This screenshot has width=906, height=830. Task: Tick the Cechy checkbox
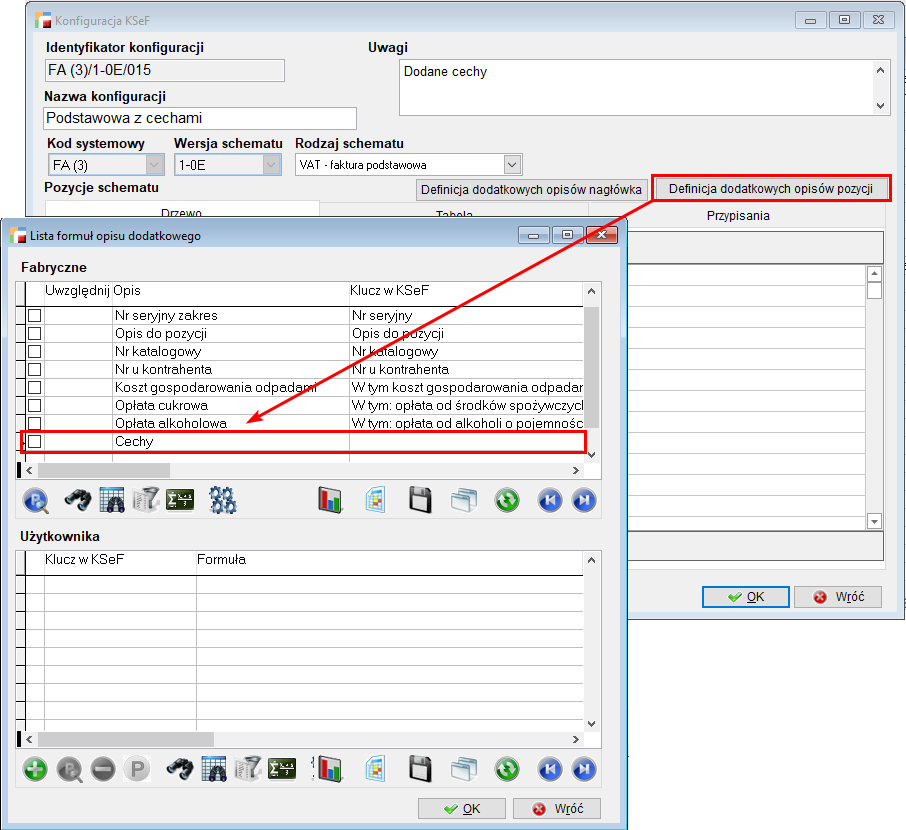[35, 441]
